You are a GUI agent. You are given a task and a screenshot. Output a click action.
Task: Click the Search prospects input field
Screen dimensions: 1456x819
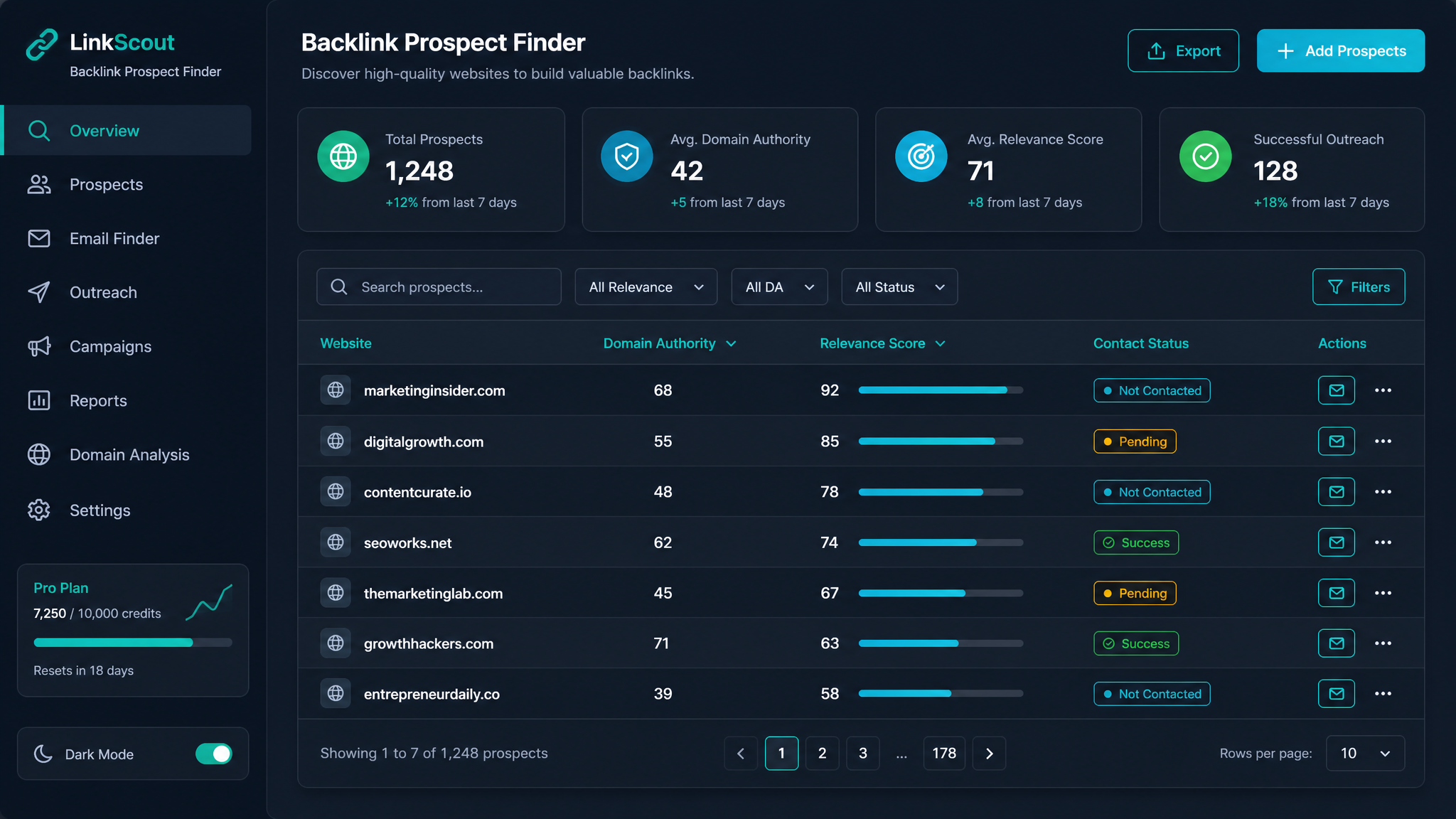439,287
